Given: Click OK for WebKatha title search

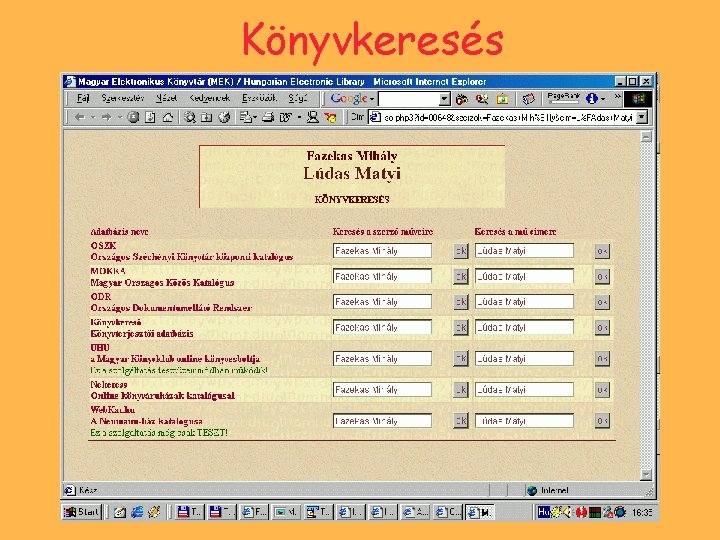Looking at the screenshot, I should pos(602,421).
